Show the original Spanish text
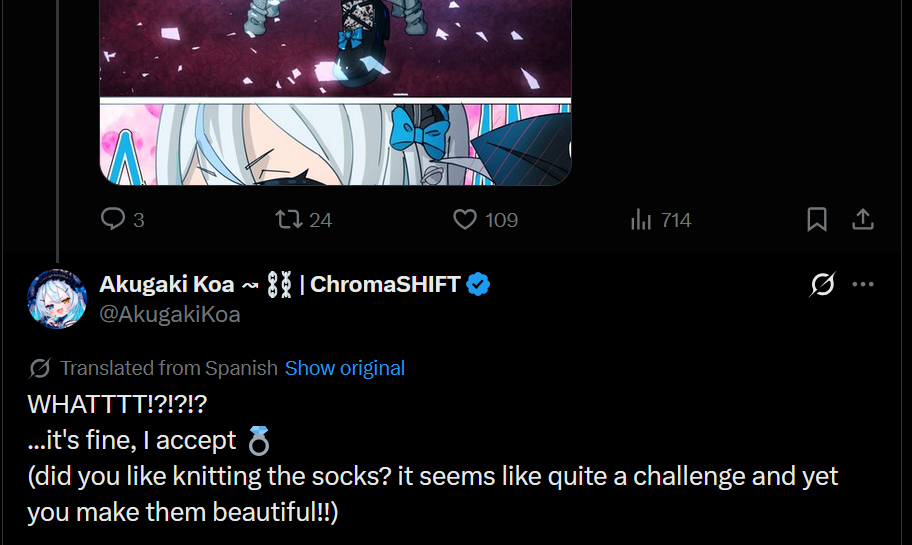Screen dimensions: 912x545 click(345, 368)
